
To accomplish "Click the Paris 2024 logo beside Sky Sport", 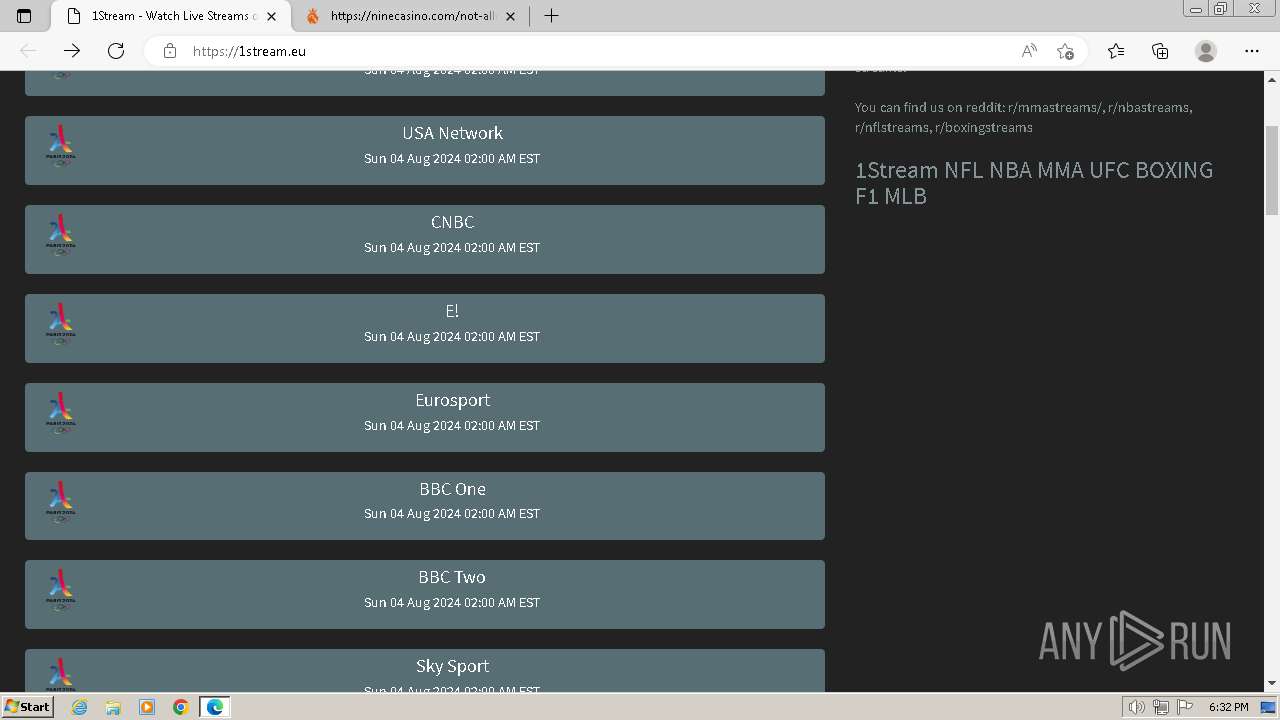I will tap(61, 675).
